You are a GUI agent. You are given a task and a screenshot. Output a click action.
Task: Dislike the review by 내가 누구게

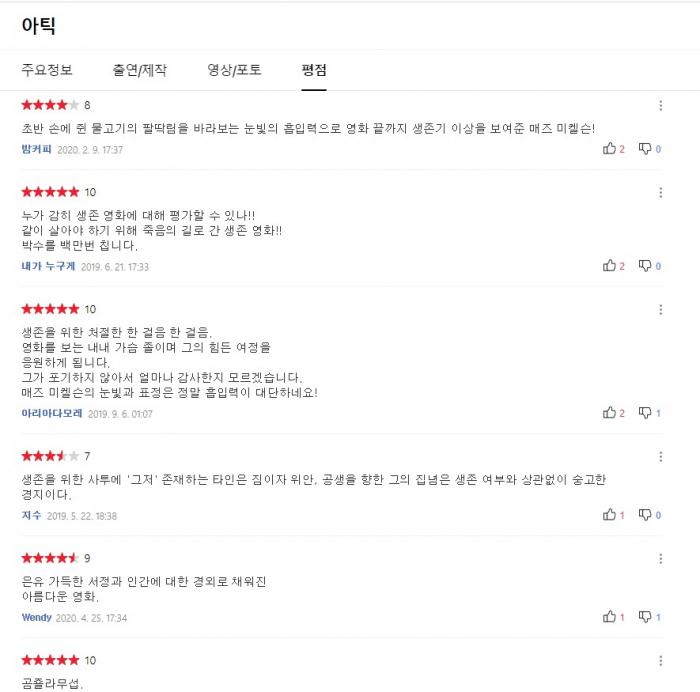[645, 266]
